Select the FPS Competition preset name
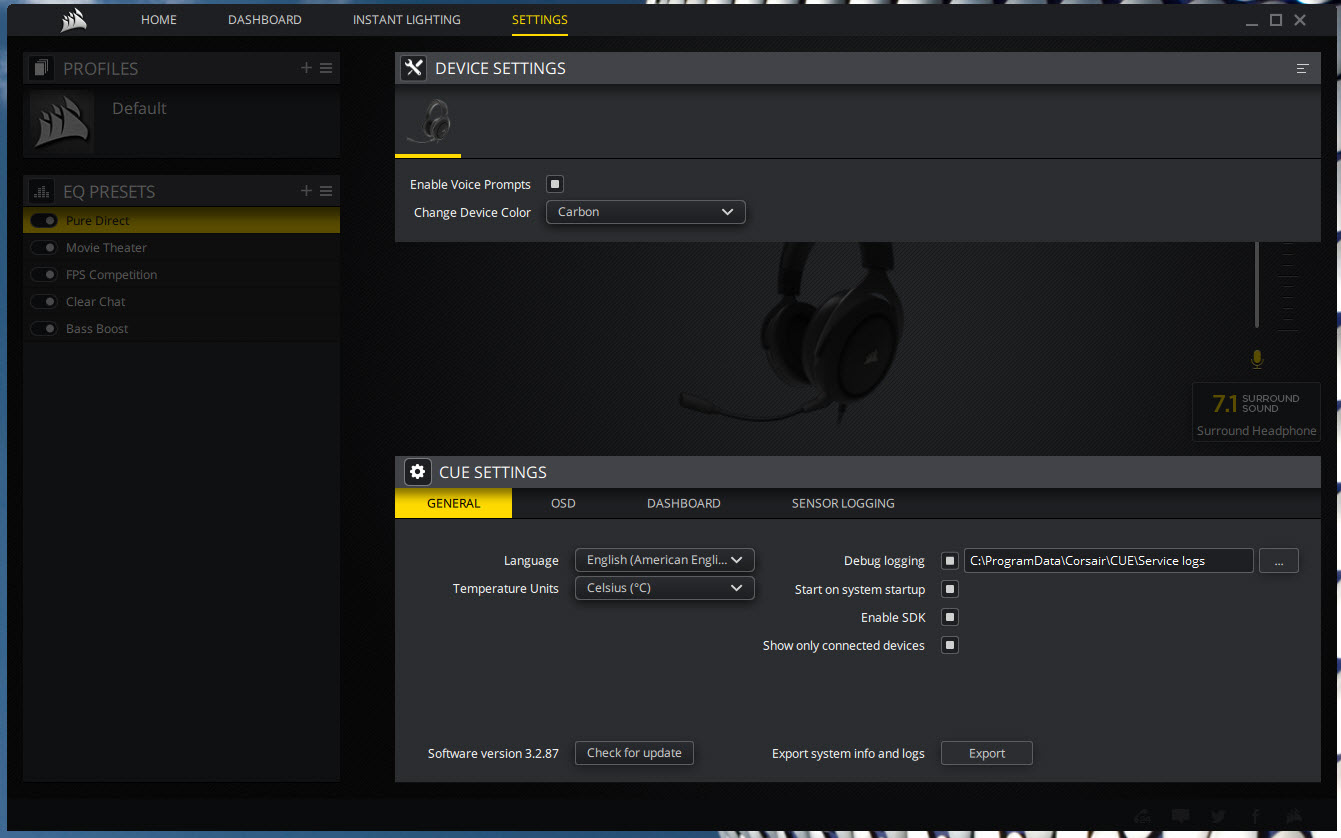Viewport: 1341px width, 838px height. (111, 275)
